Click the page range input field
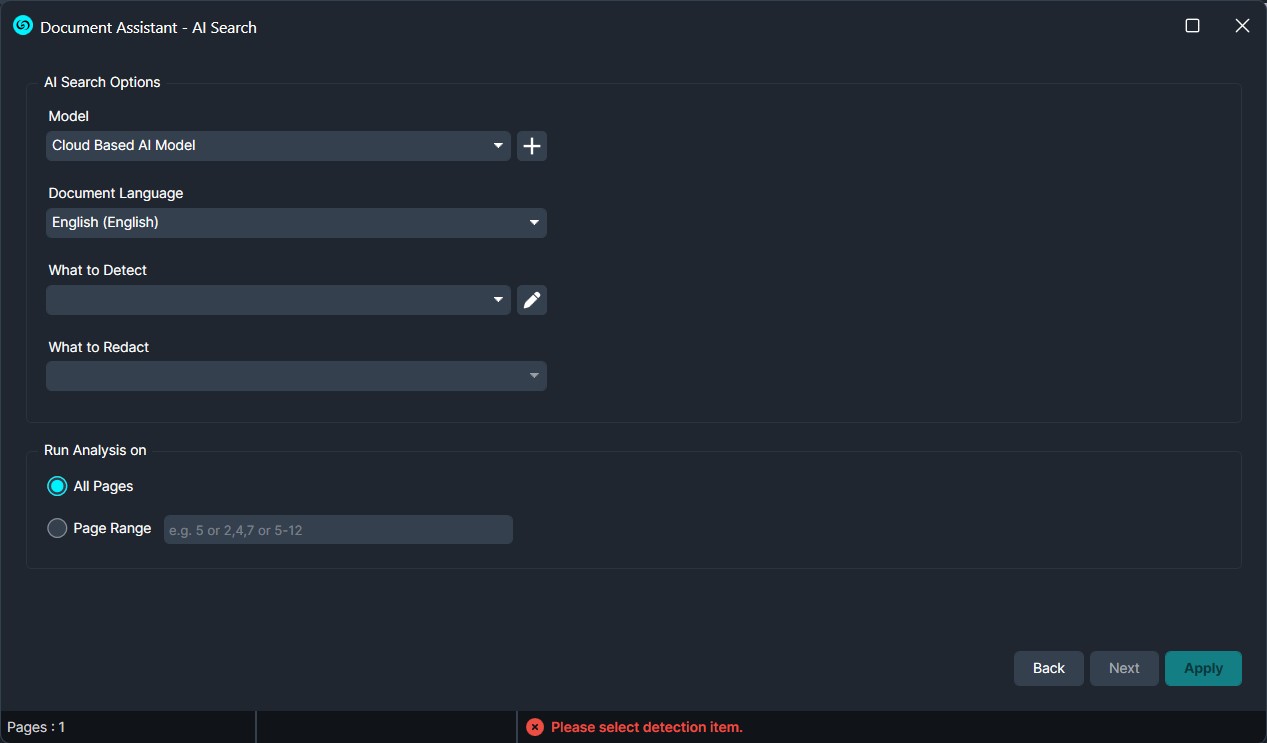The width and height of the screenshot is (1267, 743). point(338,530)
